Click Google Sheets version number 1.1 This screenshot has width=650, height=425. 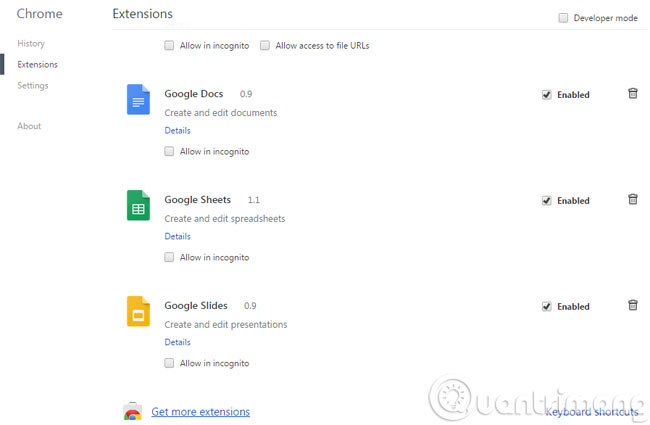254,200
